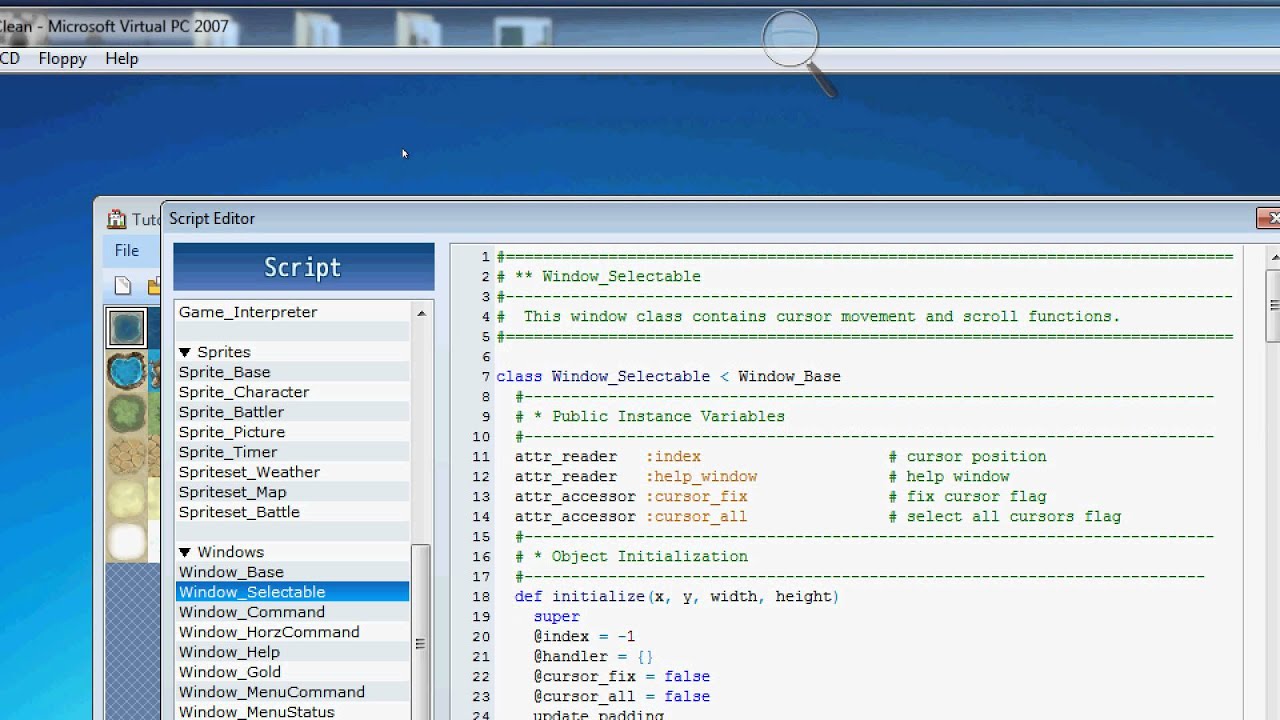This screenshot has width=1280, height=720.
Task: Click the RPG Maker title bar icon
Action: pos(117,219)
